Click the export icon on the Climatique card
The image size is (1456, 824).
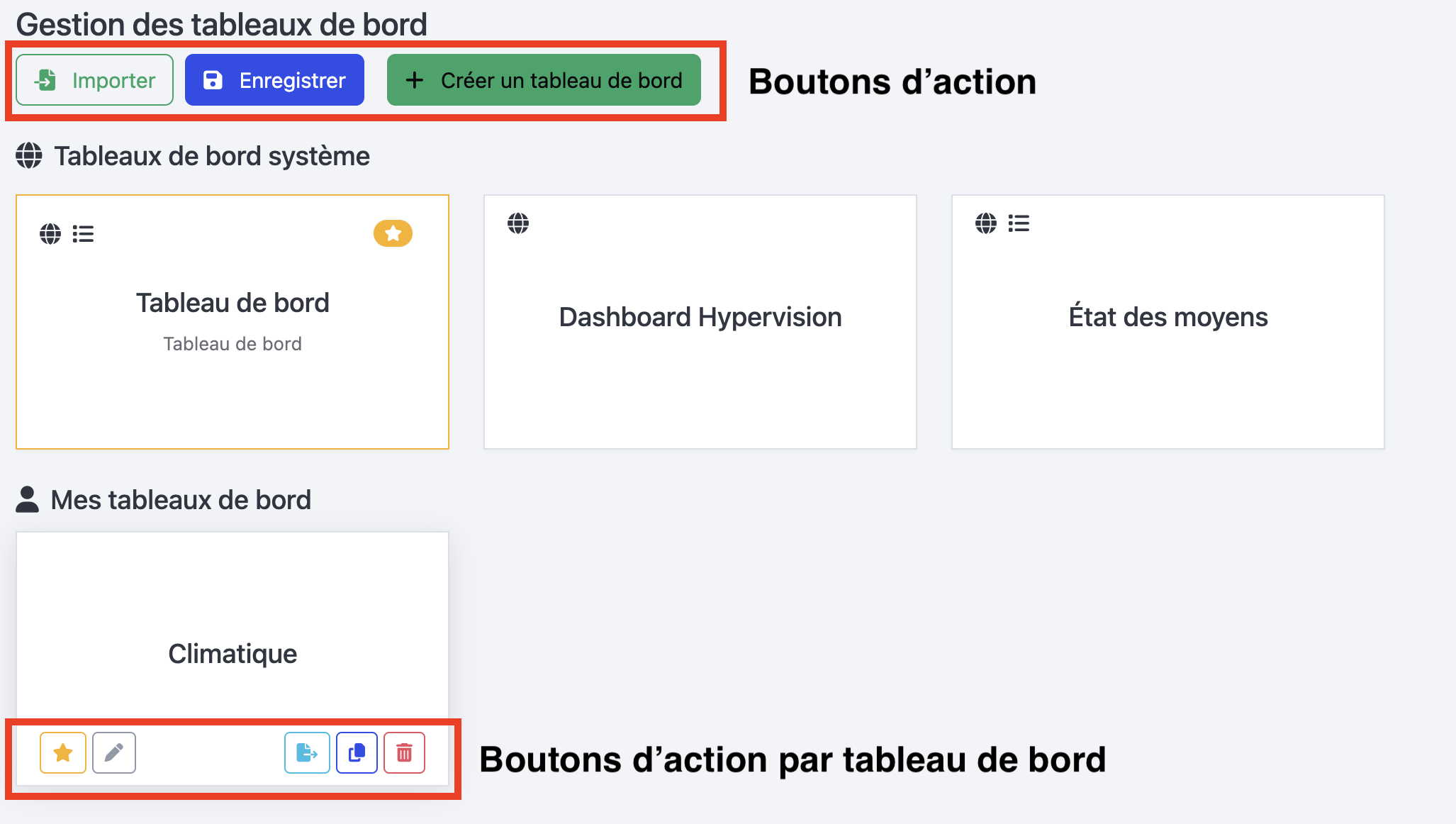306,753
